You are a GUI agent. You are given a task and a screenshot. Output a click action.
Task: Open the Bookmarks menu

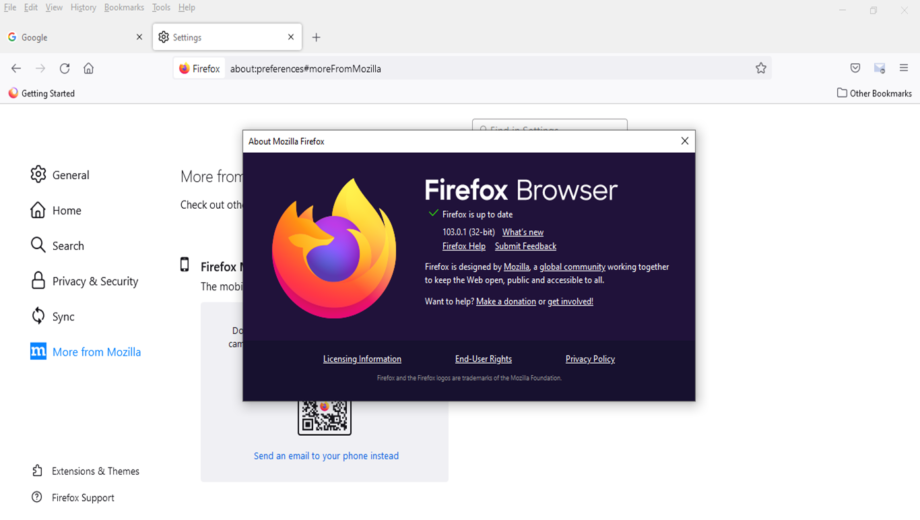(124, 8)
